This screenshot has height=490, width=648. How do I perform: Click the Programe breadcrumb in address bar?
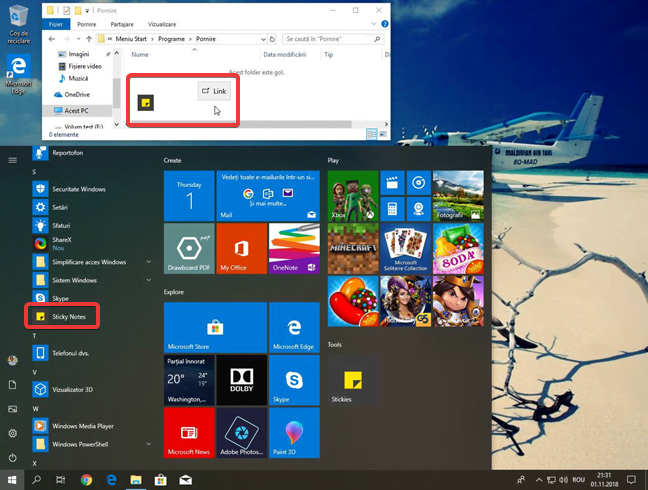point(171,39)
